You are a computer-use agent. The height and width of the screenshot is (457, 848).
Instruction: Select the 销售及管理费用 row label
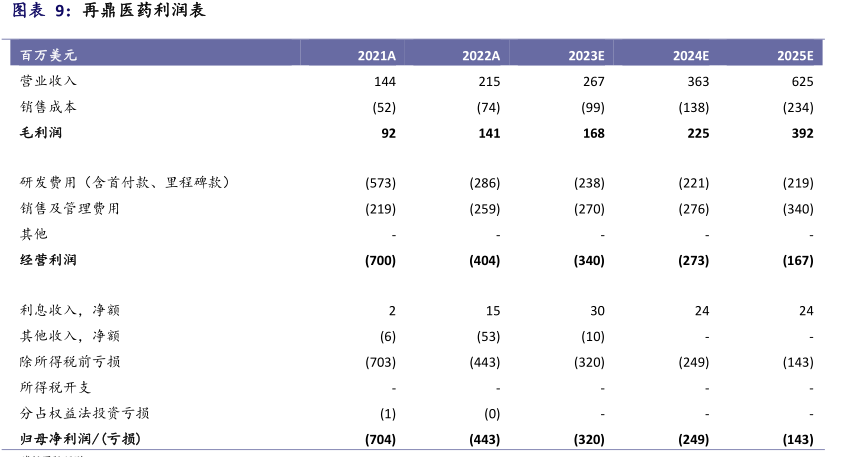click(70, 208)
